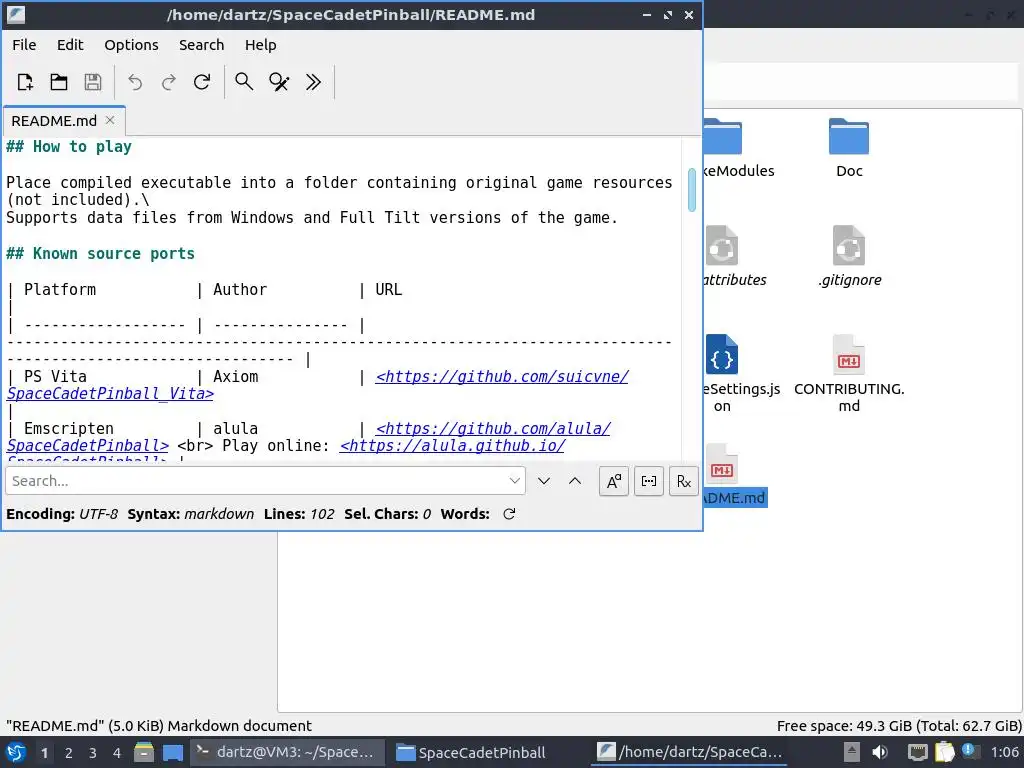Viewport: 1024px width, 768px height.
Task: Click the Save toolbar icon
Action: [93, 82]
